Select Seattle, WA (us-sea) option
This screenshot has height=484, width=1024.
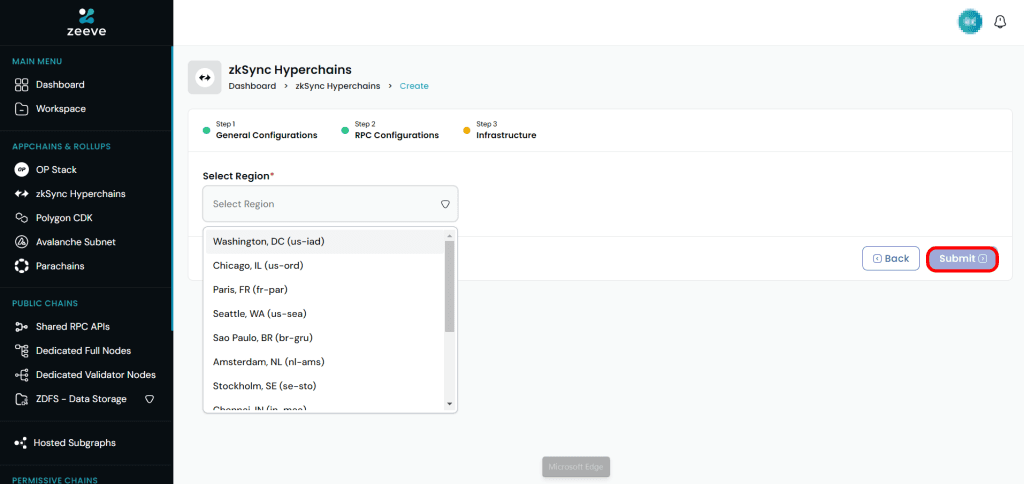pos(325,314)
